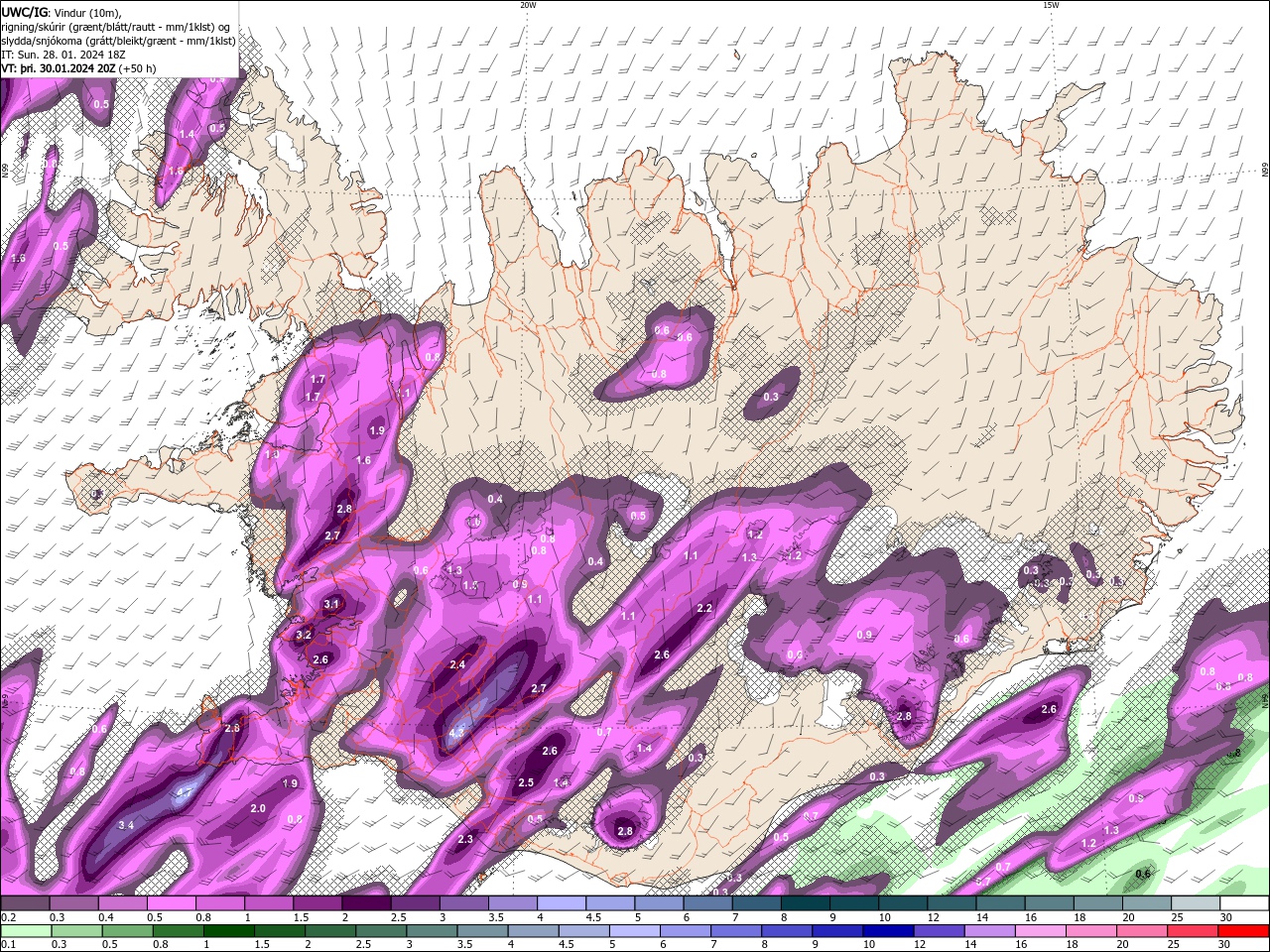Viewport: 1270px width, 952px height.
Task: Click the '2.3' precipitation value on the map
Action: pos(465,839)
